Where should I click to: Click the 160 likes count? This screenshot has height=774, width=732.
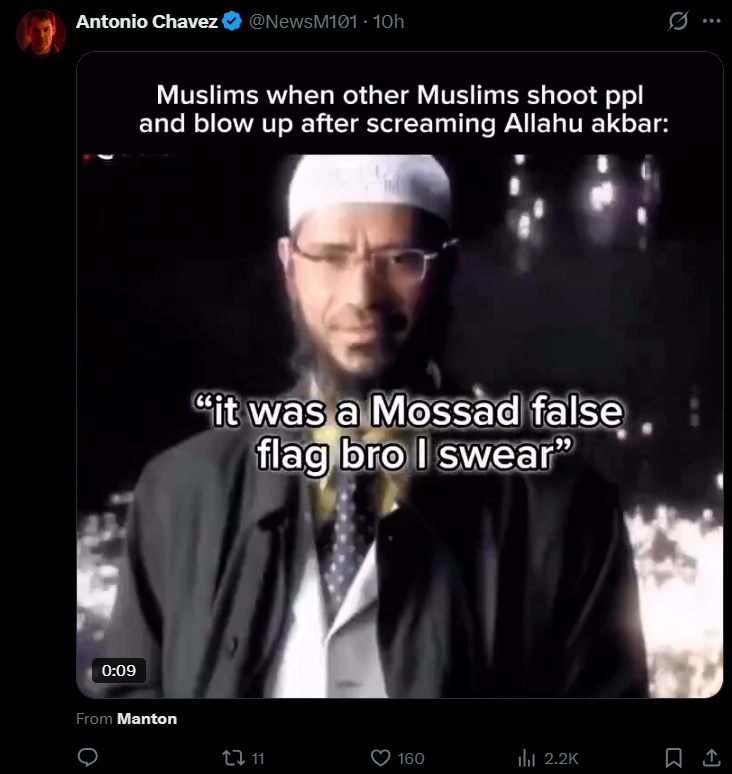click(411, 758)
